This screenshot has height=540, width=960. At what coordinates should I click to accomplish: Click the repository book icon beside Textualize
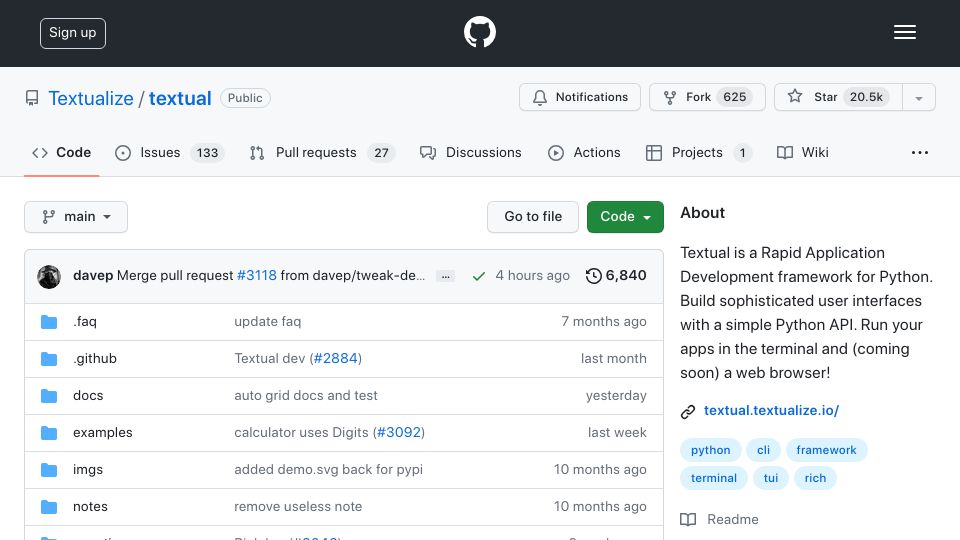32,98
